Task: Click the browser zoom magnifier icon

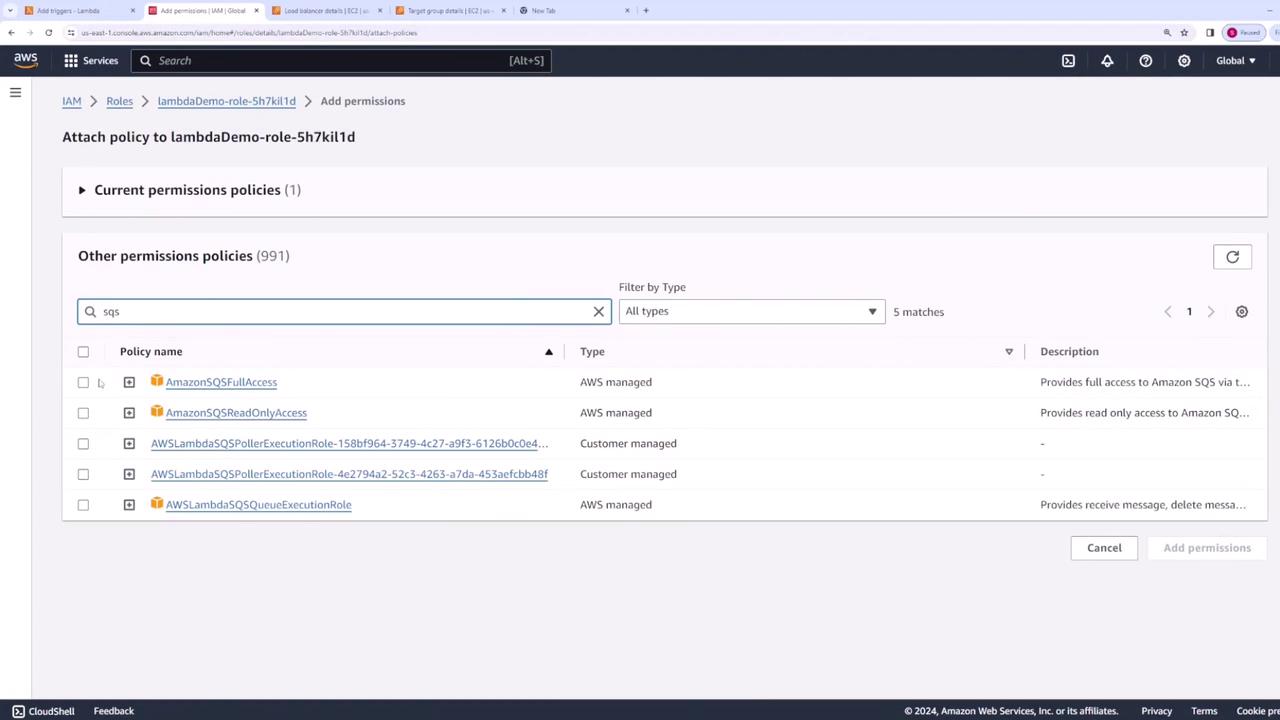Action: 1167,33
